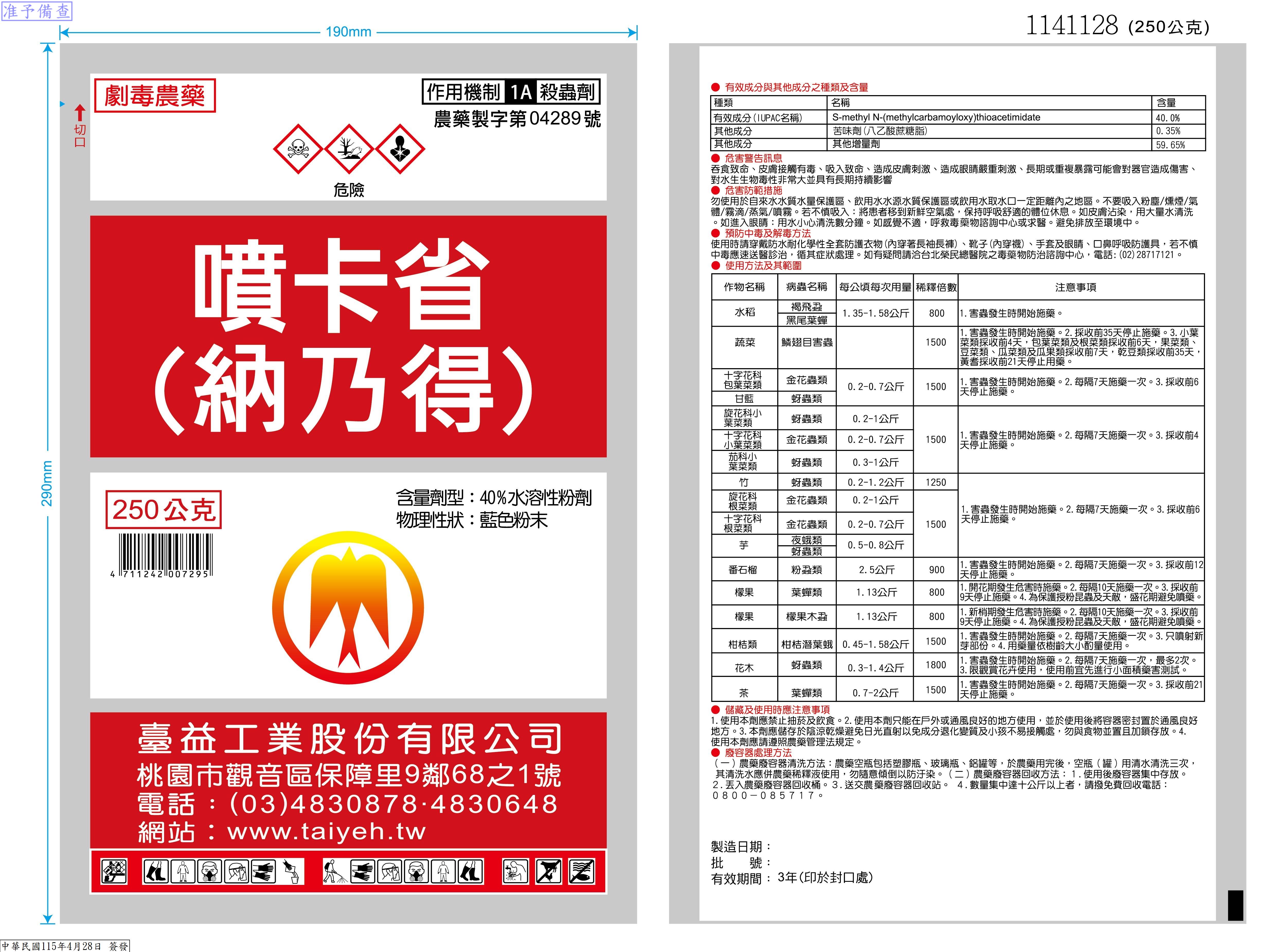Select the no fish and water crossed-out pictogram
This screenshot has height=952, width=1276.
tap(581, 871)
